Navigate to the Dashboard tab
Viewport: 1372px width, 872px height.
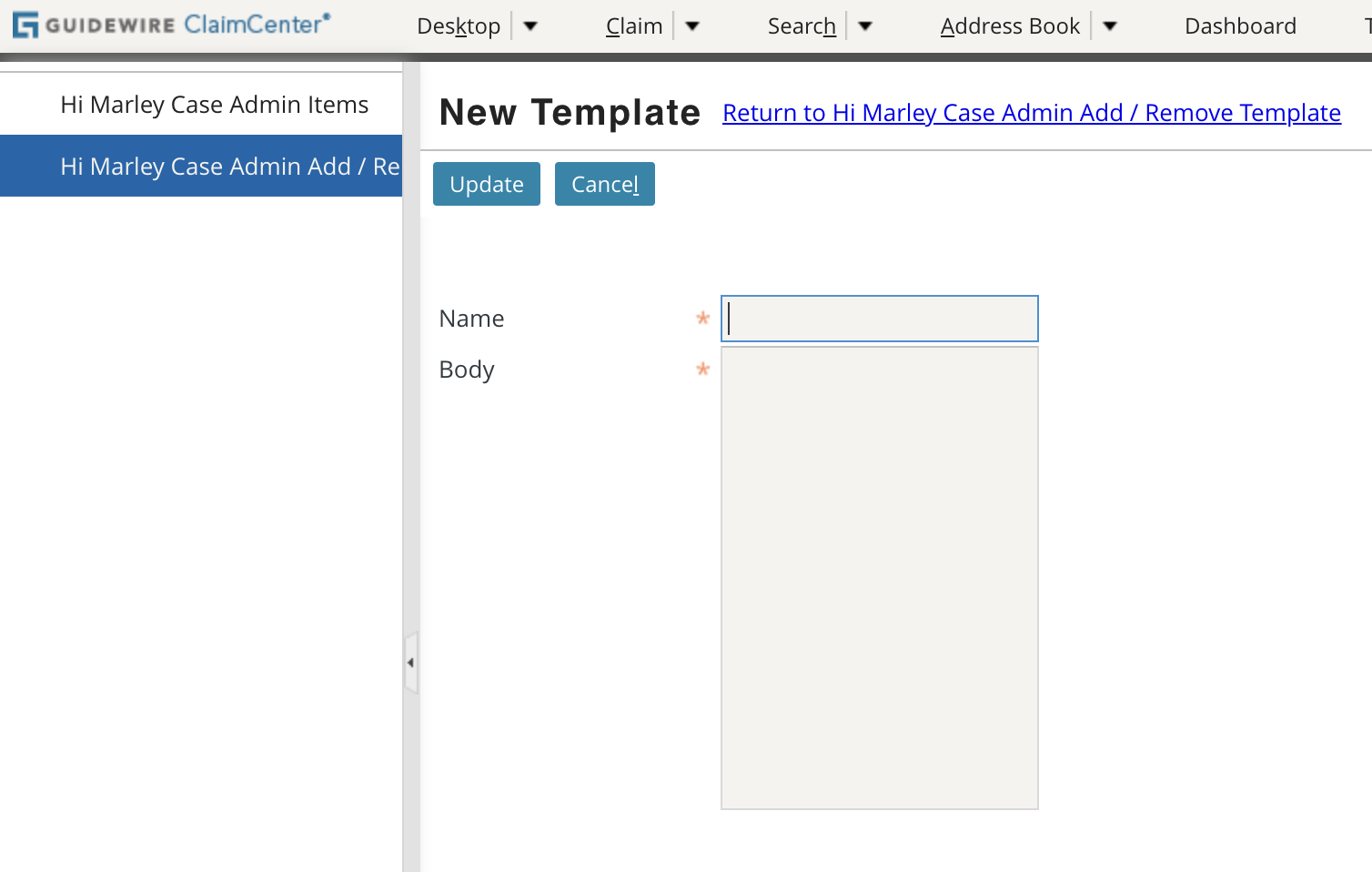[1240, 26]
